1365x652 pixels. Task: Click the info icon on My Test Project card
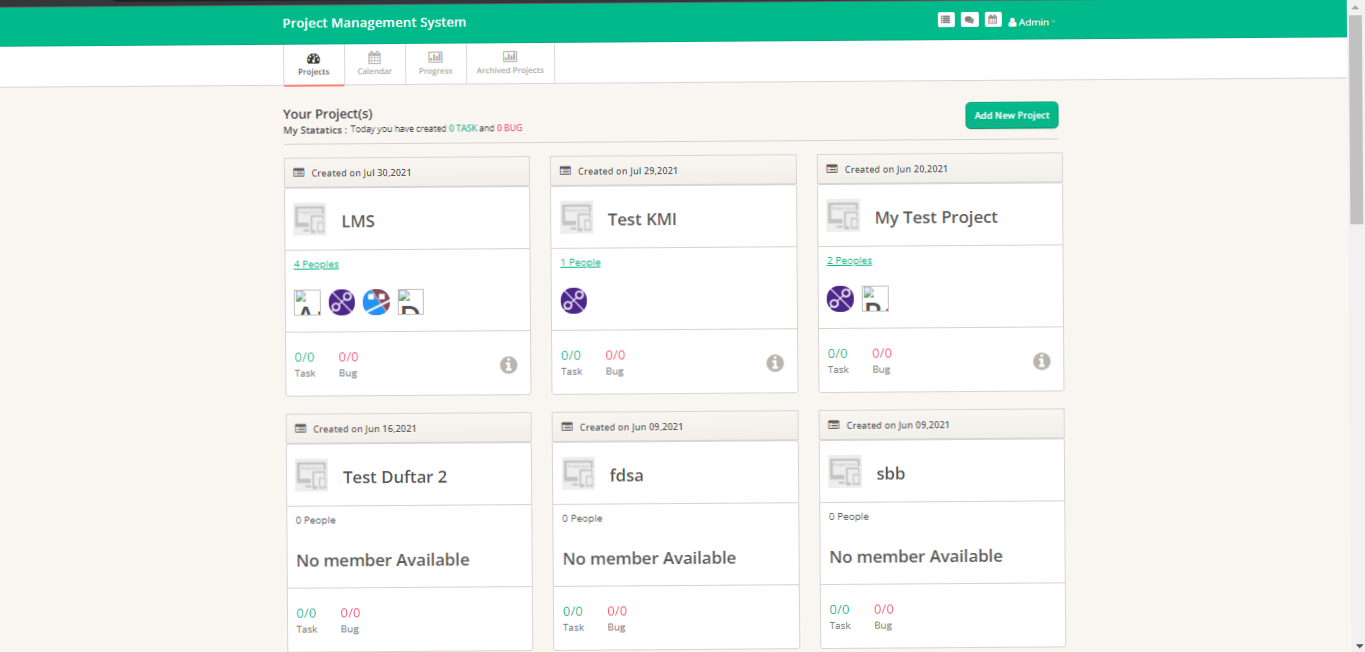pyautogui.click(x=1043, y=361)
